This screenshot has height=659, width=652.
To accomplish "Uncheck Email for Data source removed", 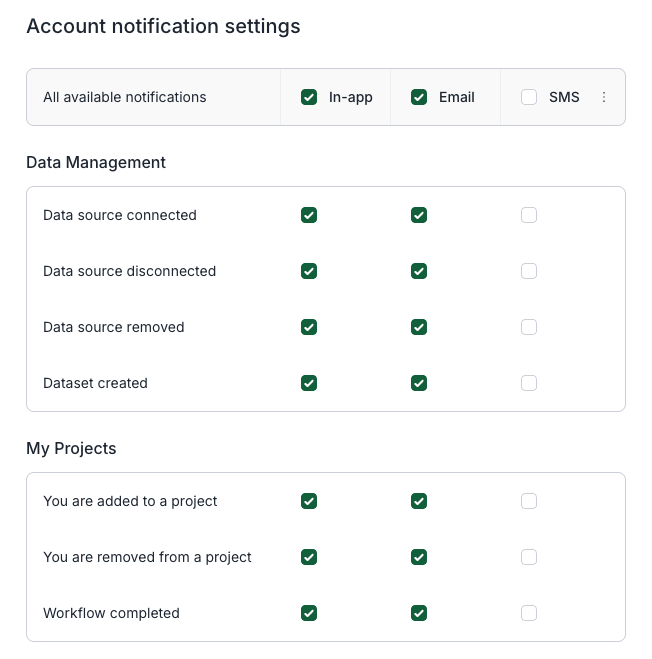I will (x=419, y=327).
